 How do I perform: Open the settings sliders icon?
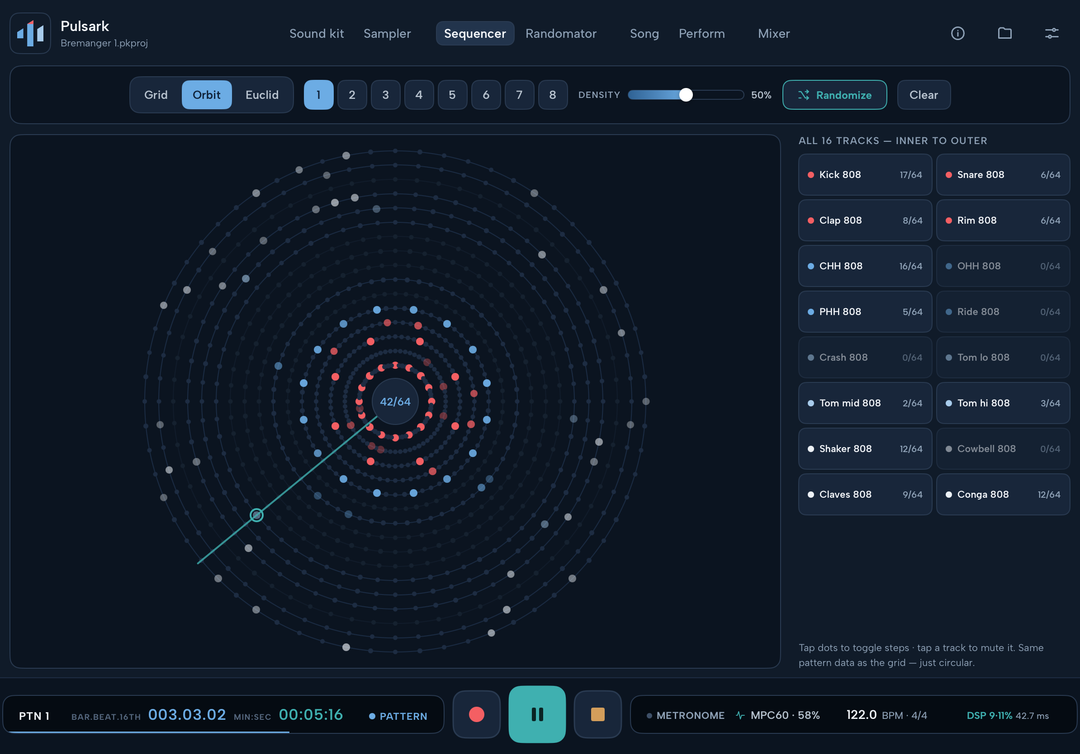click(x=1051, y=33)
